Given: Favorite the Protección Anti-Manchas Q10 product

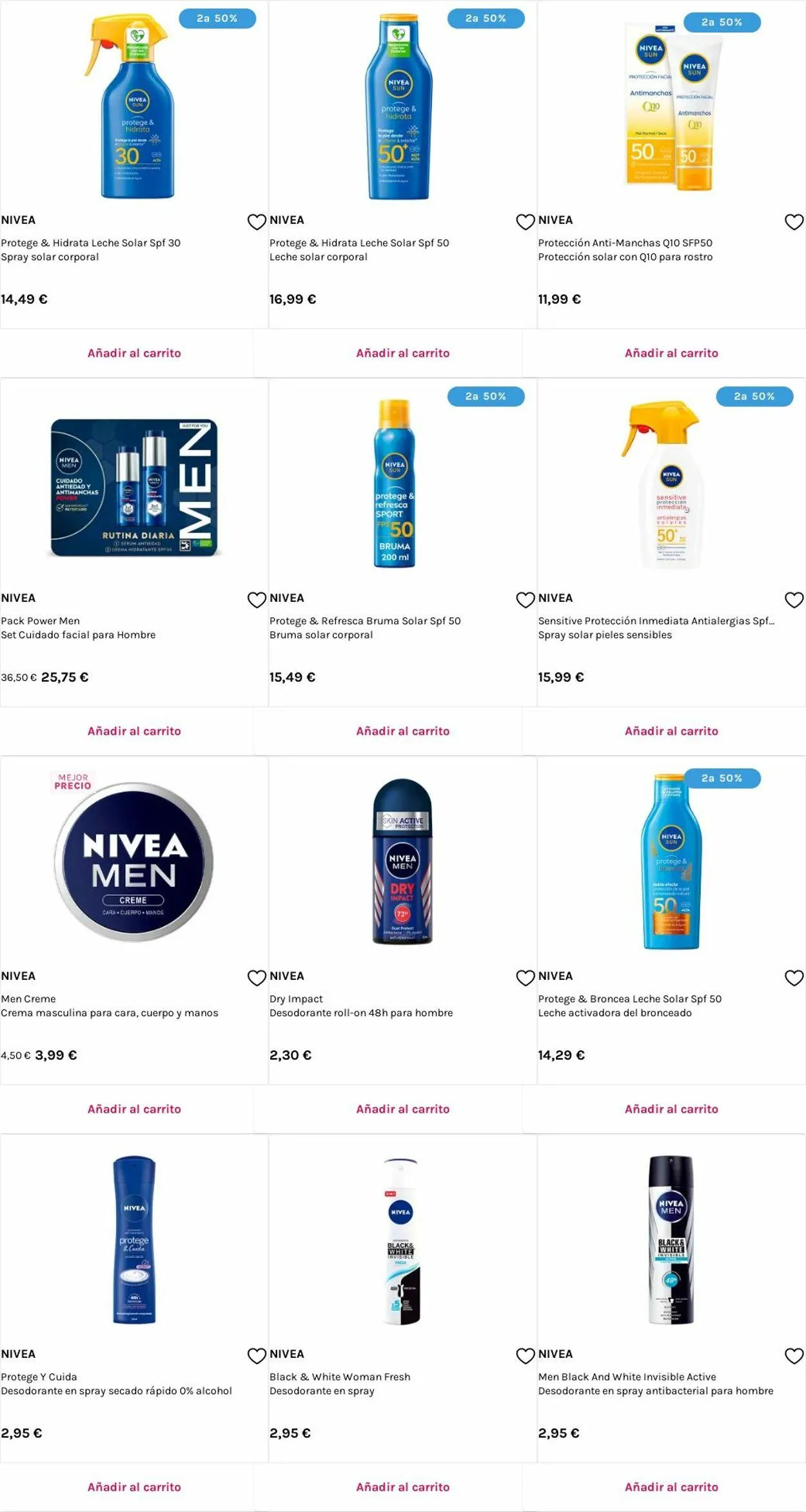Looking at the screenshot, I should tap(794, 222).
